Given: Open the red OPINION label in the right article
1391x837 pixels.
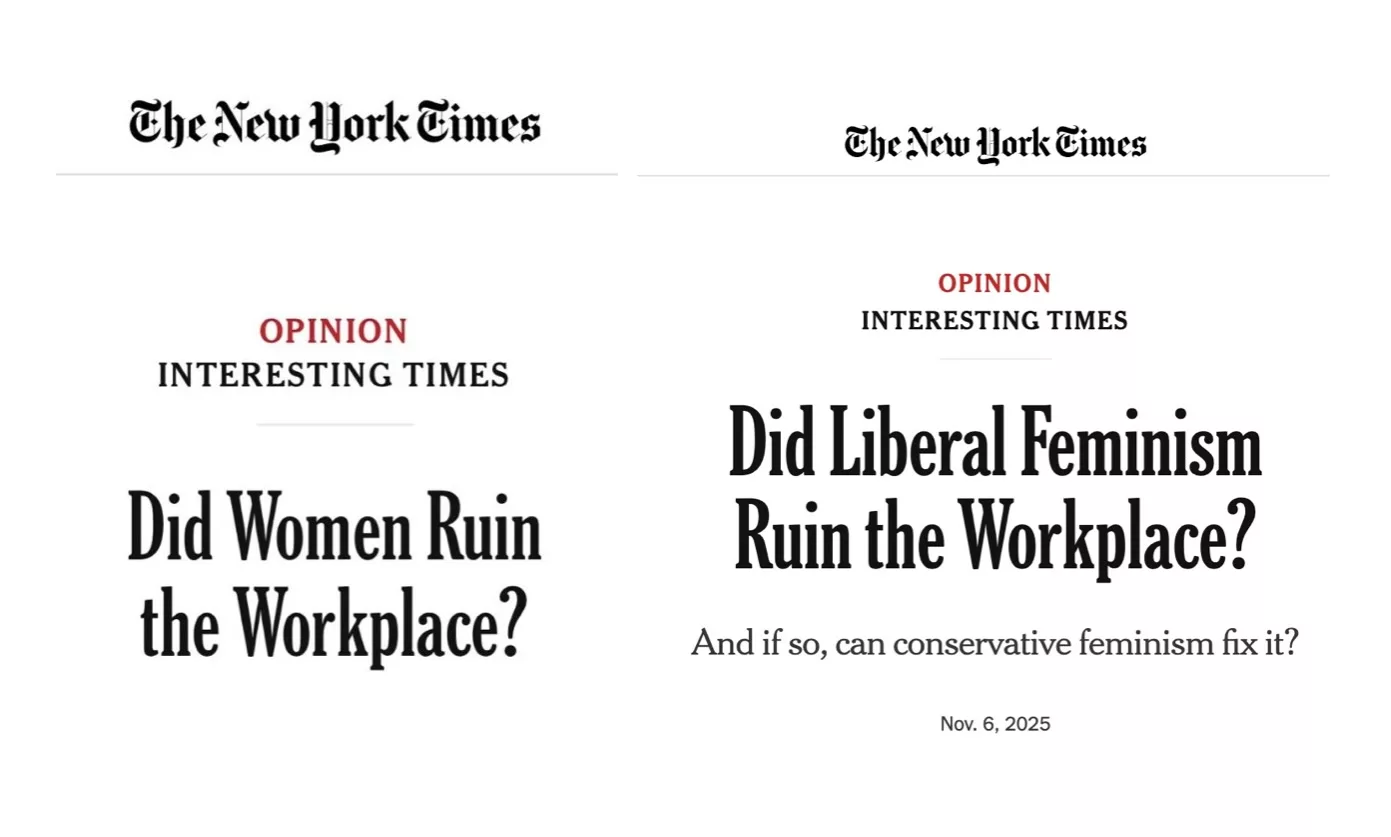Looking at the screenshot, I should click(995, 283).
